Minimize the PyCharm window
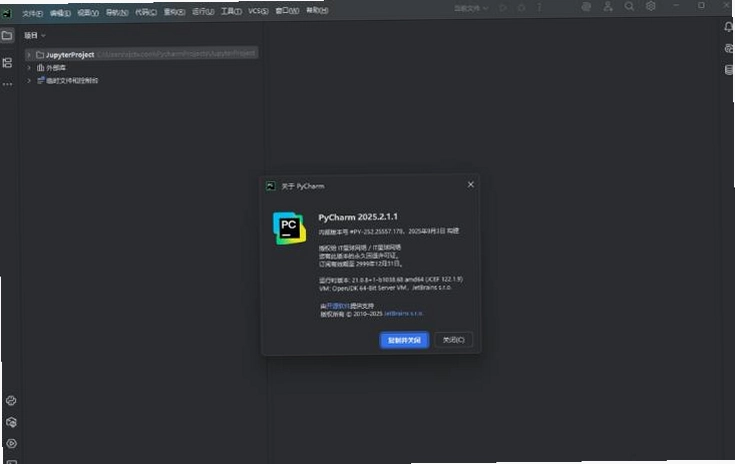Image resolution: width=735 pixels, height=464 pixels. click(x=675, y=6)
